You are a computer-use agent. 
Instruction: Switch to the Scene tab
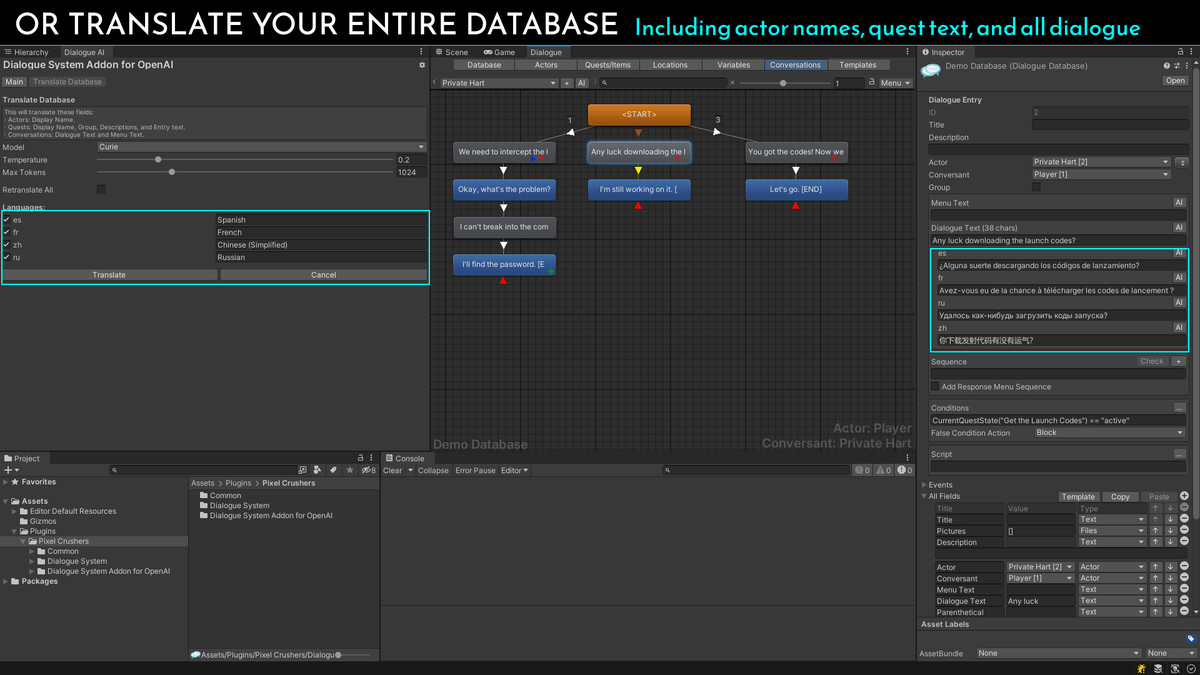451,52
